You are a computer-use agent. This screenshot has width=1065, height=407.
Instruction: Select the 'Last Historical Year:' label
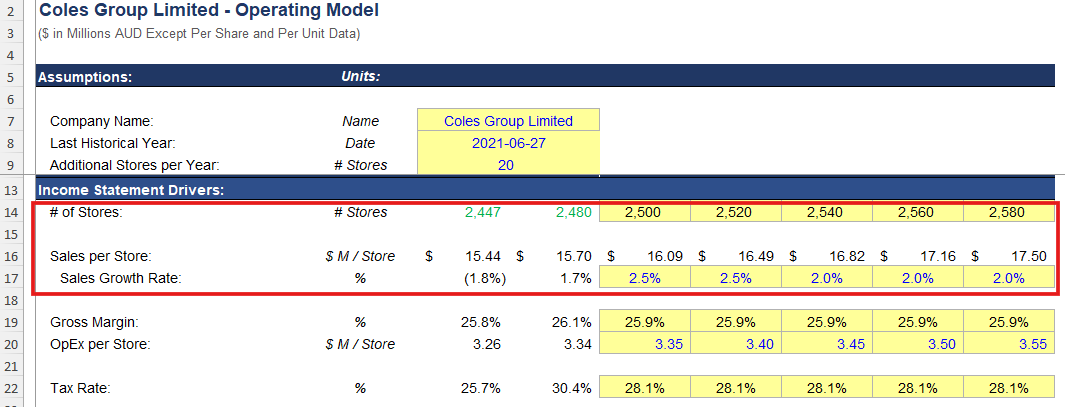point(113,143)
